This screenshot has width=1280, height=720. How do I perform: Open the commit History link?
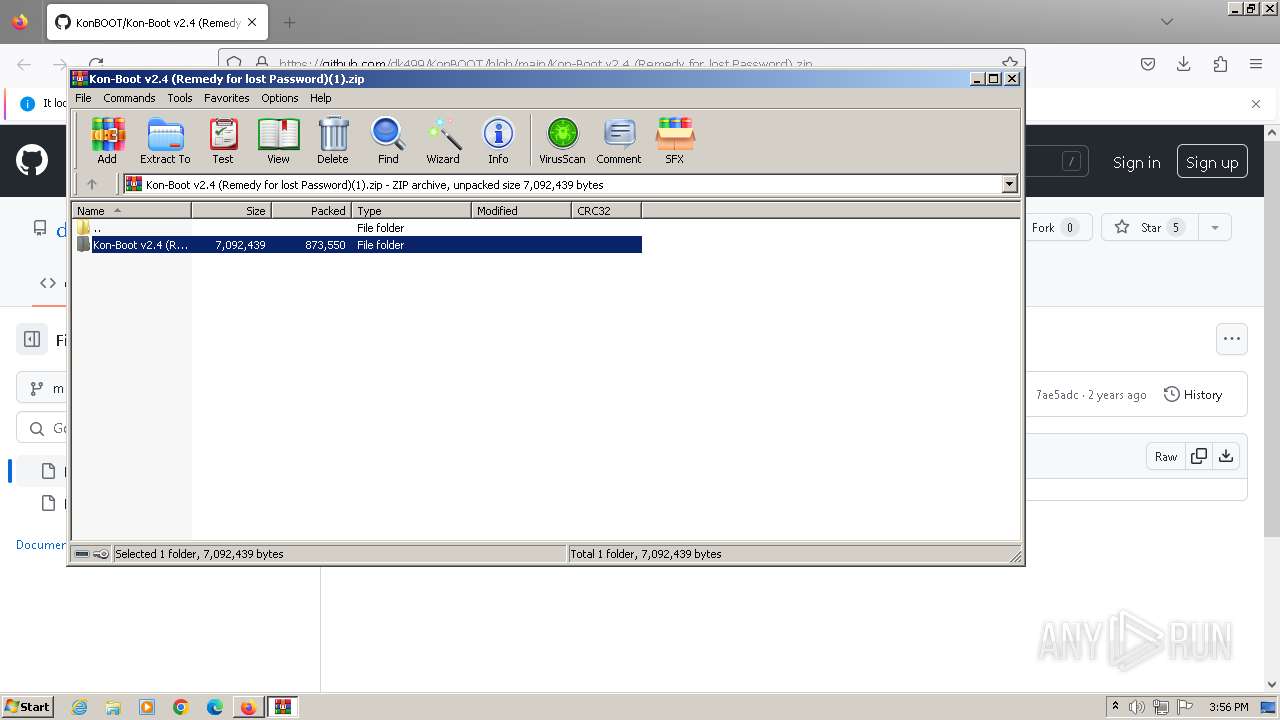tap(1193, 395)
